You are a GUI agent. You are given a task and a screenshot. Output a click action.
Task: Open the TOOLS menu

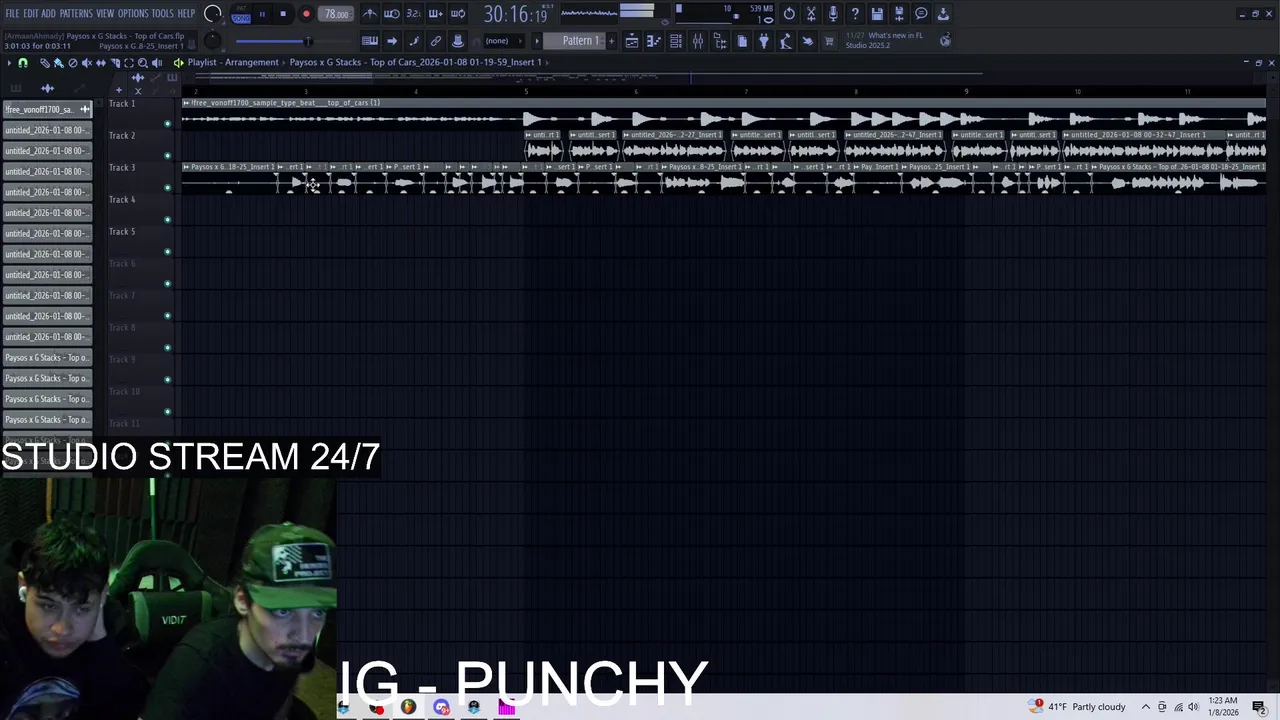162,13
